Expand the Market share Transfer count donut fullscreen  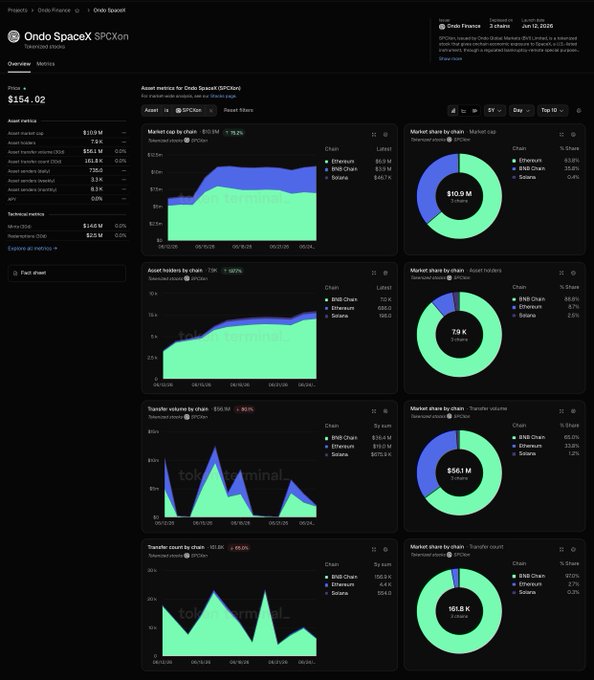pyautogui.click(x=561, y=549)
